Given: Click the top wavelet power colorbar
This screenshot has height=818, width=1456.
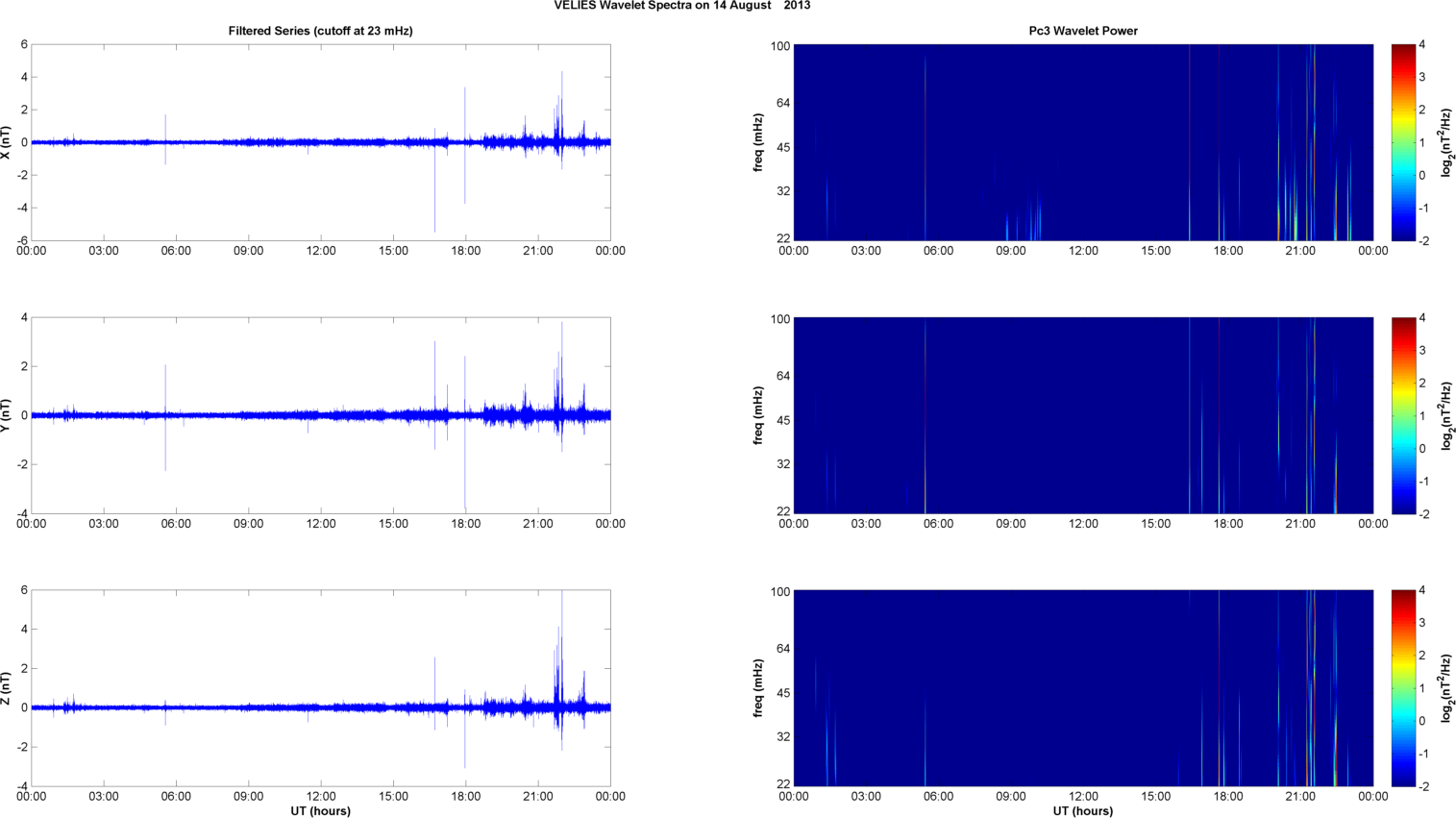Looking at the screenshot, I should tap(1403, 142).
